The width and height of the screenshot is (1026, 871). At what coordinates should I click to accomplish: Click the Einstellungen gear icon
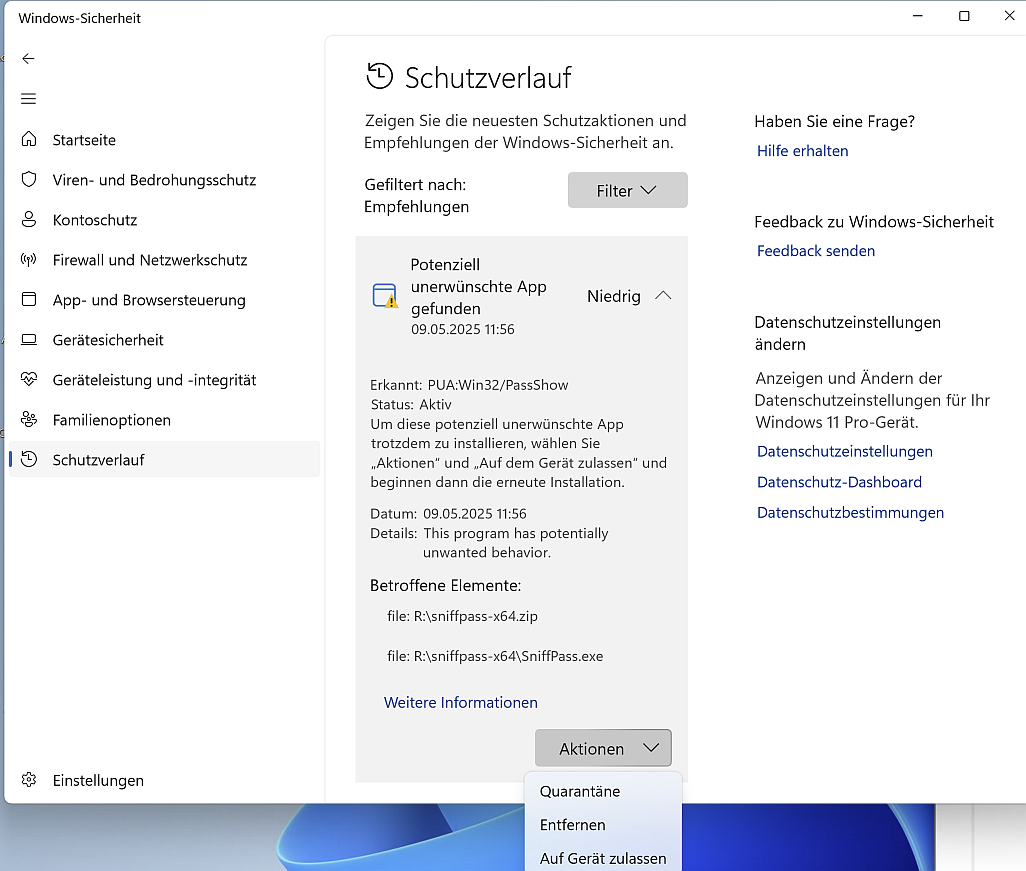[29, 779]
